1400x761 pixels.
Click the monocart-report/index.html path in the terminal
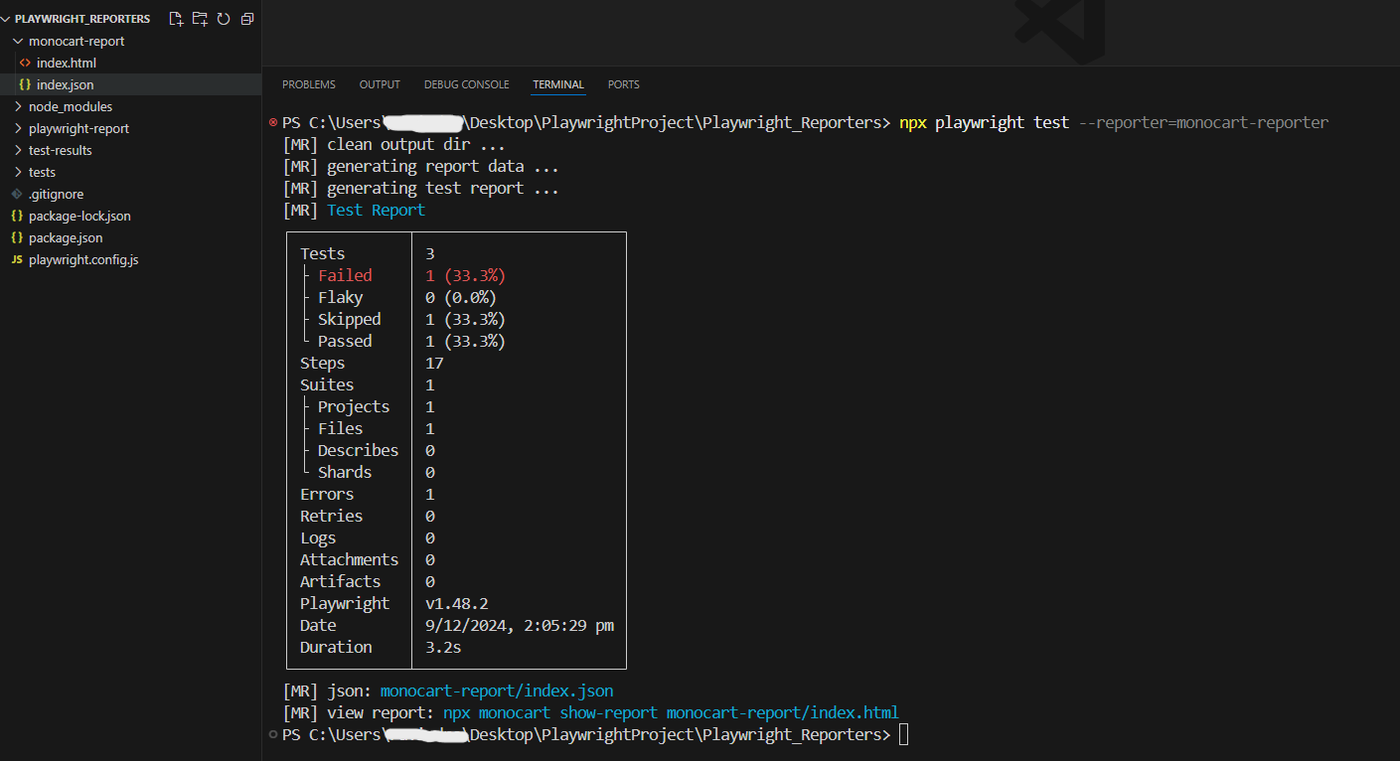click(783, 713)
